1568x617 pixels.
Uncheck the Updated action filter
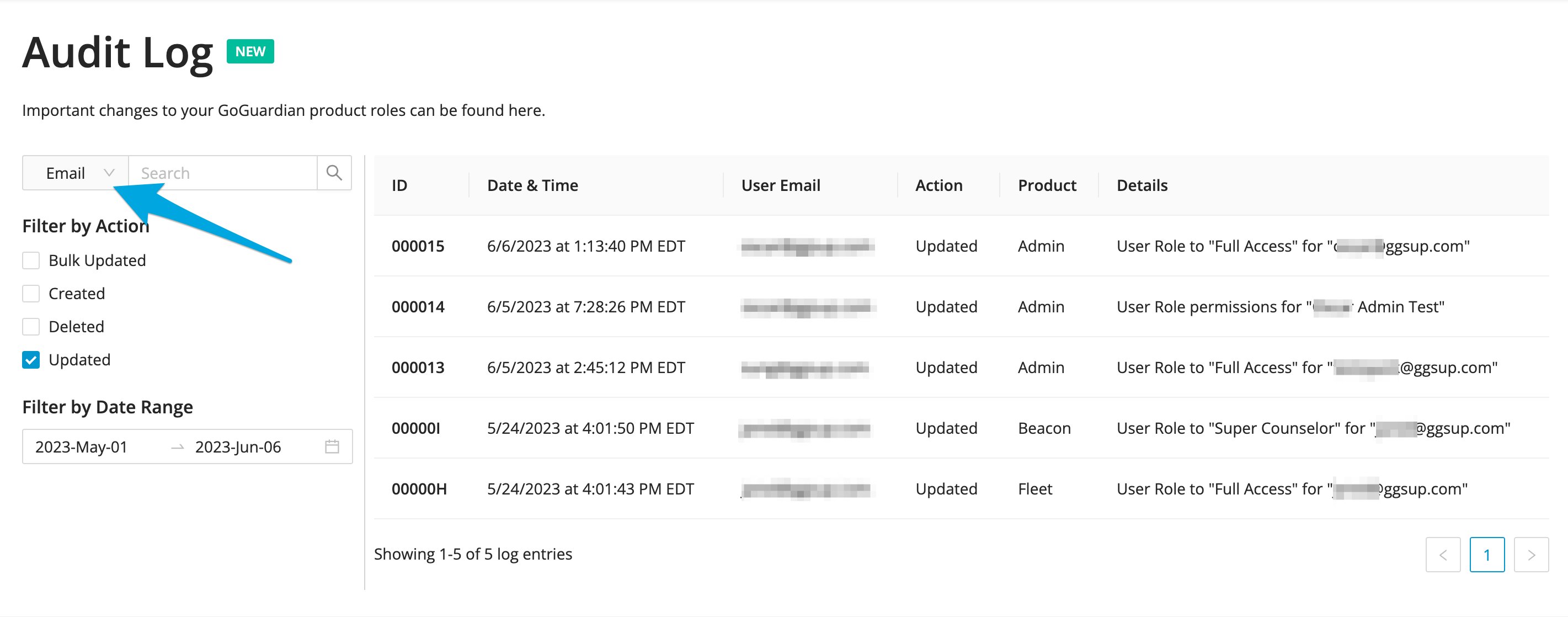[x=31, y=360]
